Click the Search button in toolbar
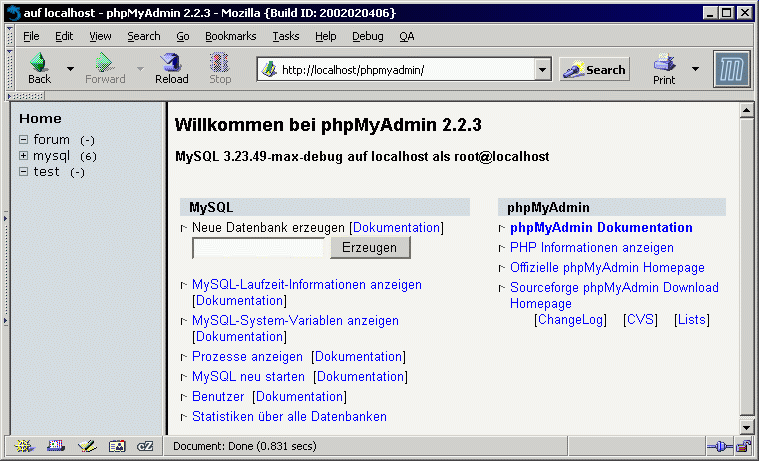Viewport: 759px width, 461px height. (x=595, y=70)
